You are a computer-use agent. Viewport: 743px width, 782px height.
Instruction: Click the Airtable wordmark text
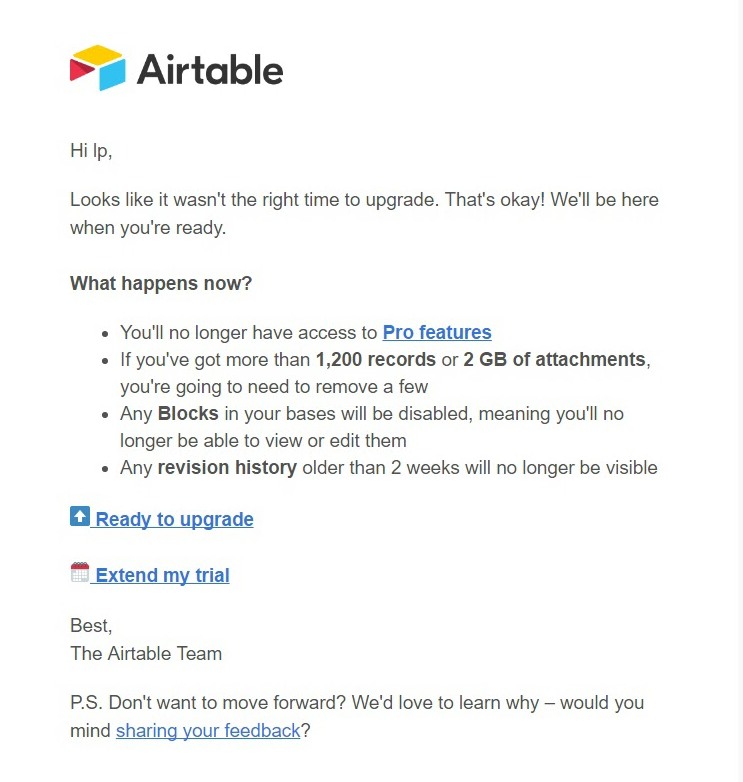tap(210, 70)
